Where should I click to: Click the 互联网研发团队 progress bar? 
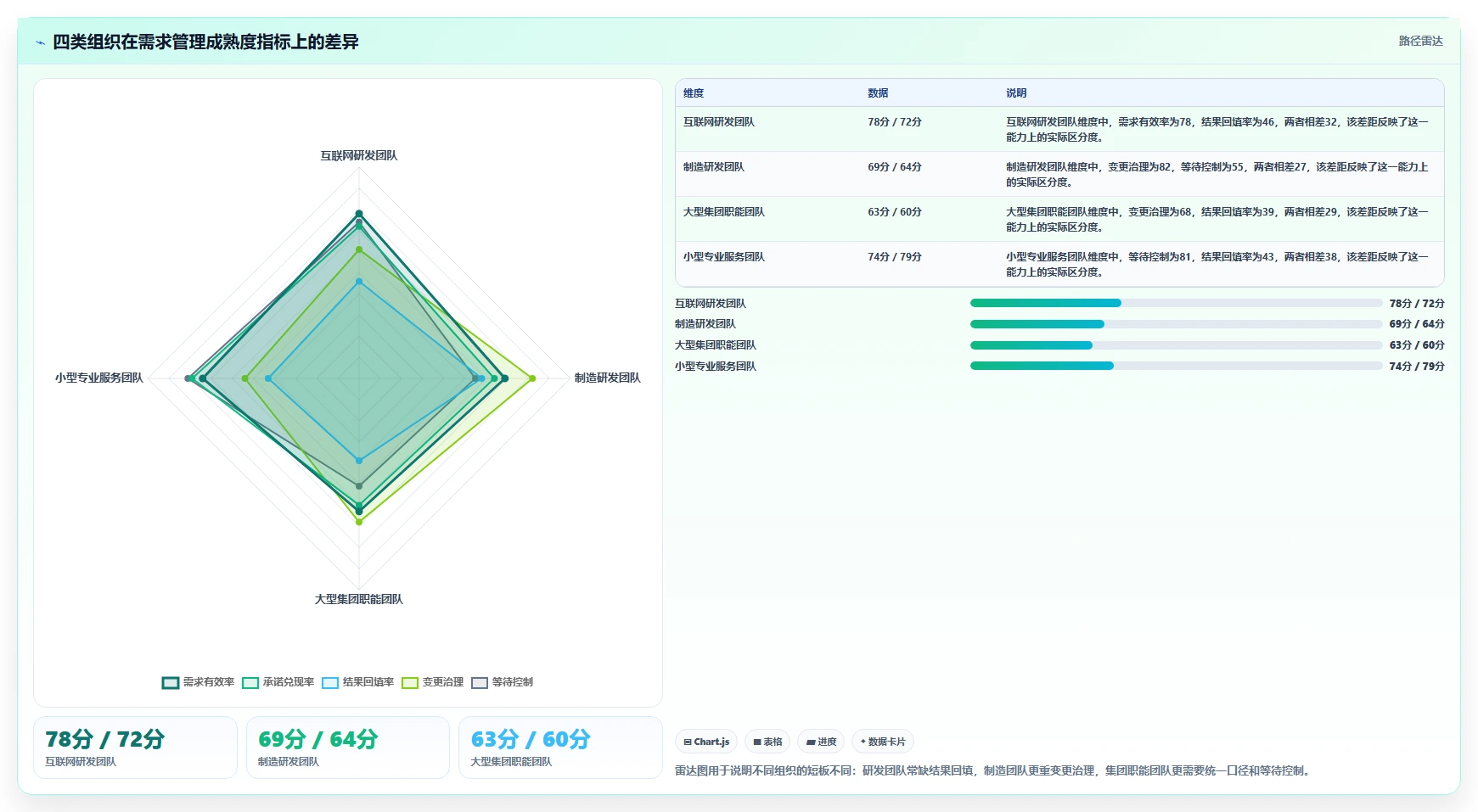pyautogui.click(x=1177, y=303)
